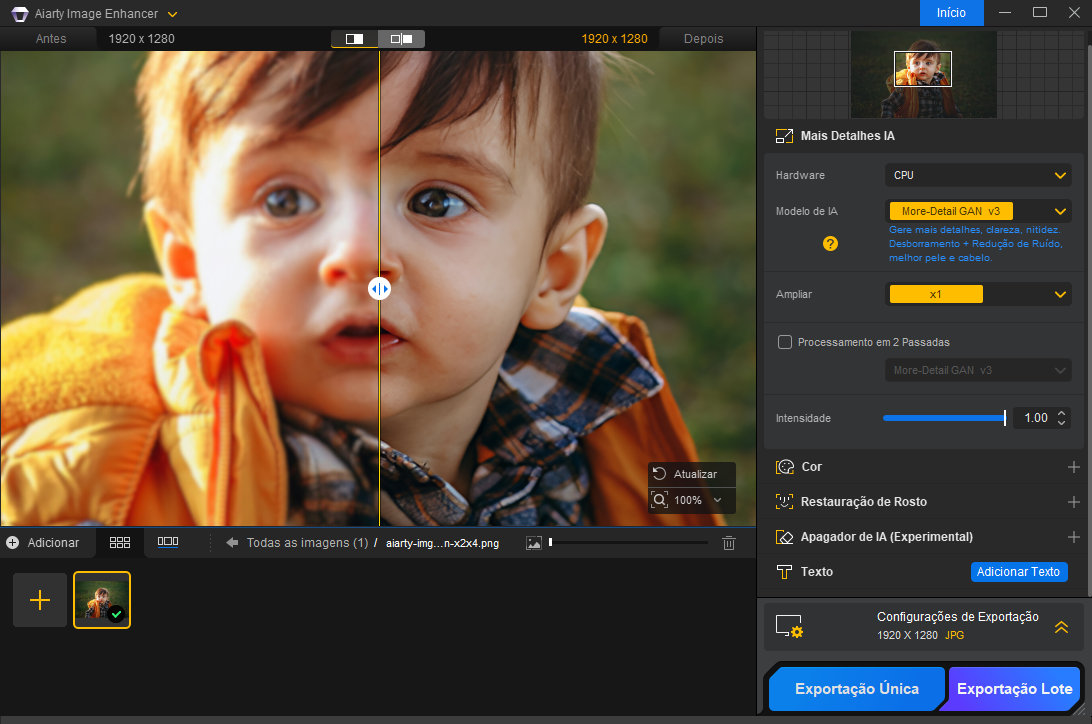Screen dimensions: 1092x724
Task: Click the Atualizar refresh icon
Action: coord(659,474)
